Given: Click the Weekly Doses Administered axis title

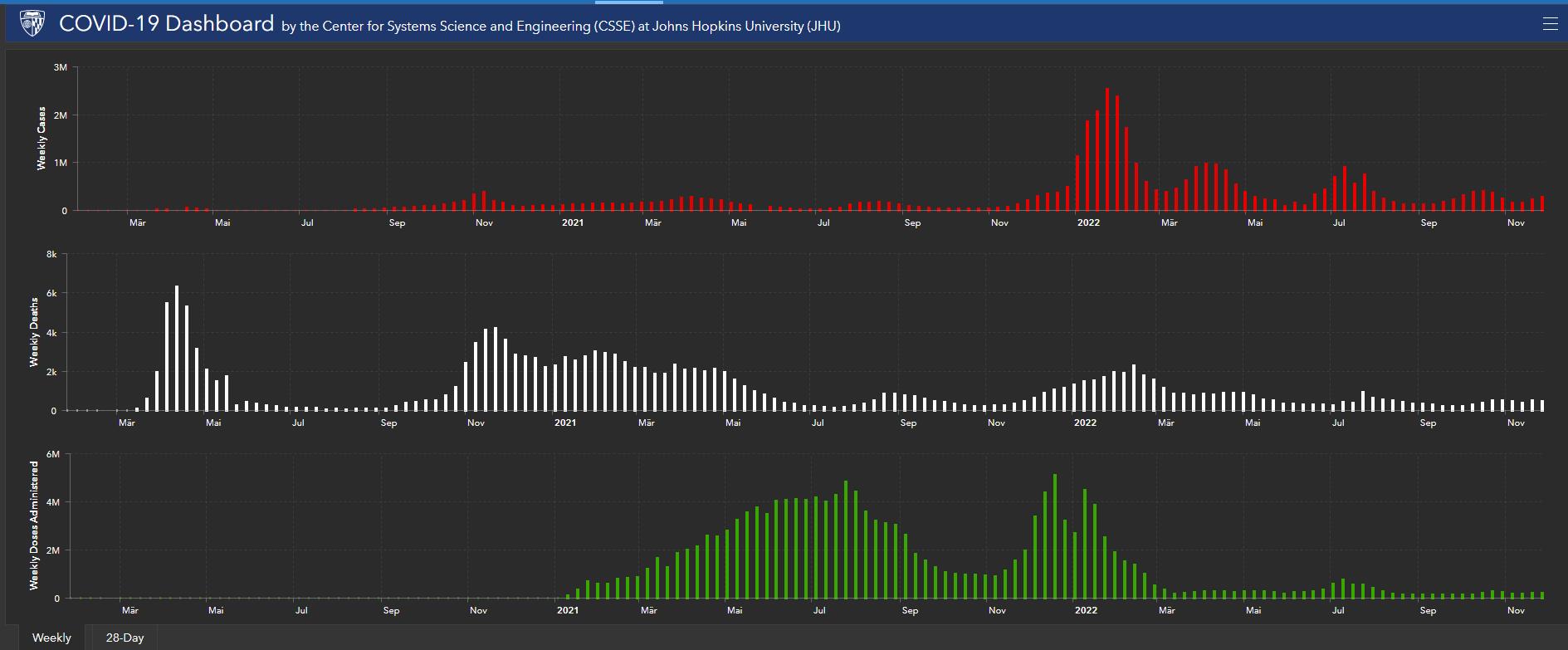Looking at the screenshot, I should [x=34, y=525].
